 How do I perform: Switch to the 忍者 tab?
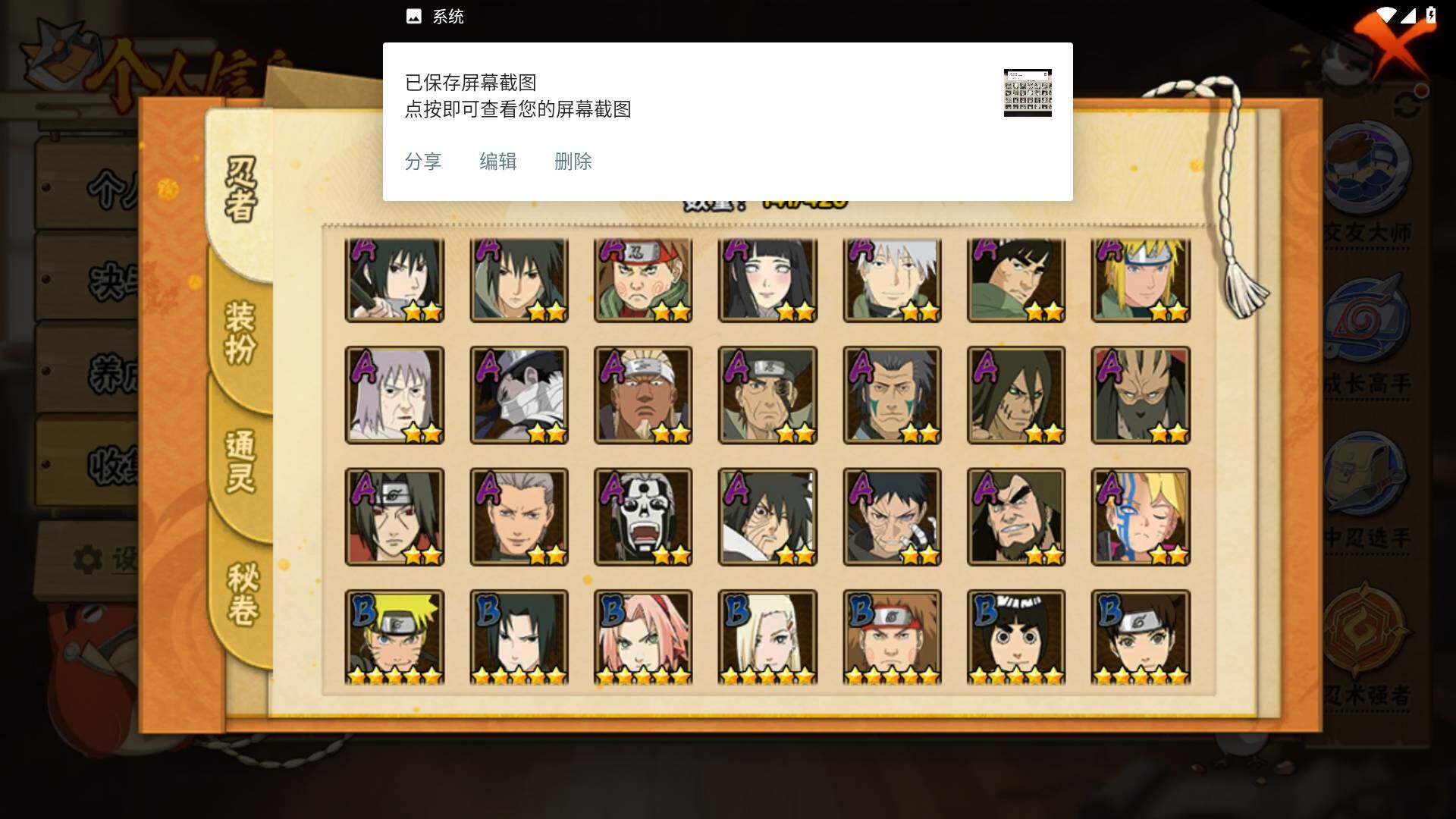click(241, 190)
